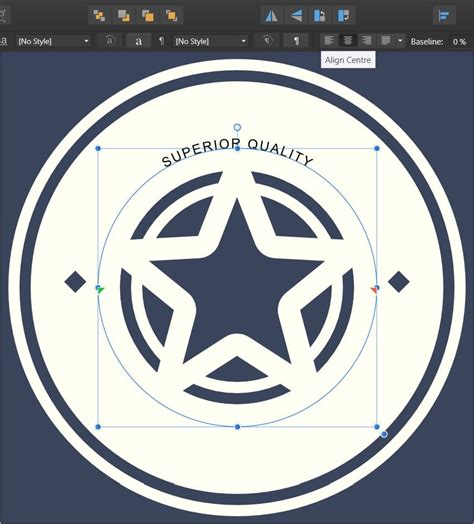Screen dimensions: 474x524
Task: Set text alignment to Align Right
Action: tap(367, 40)
